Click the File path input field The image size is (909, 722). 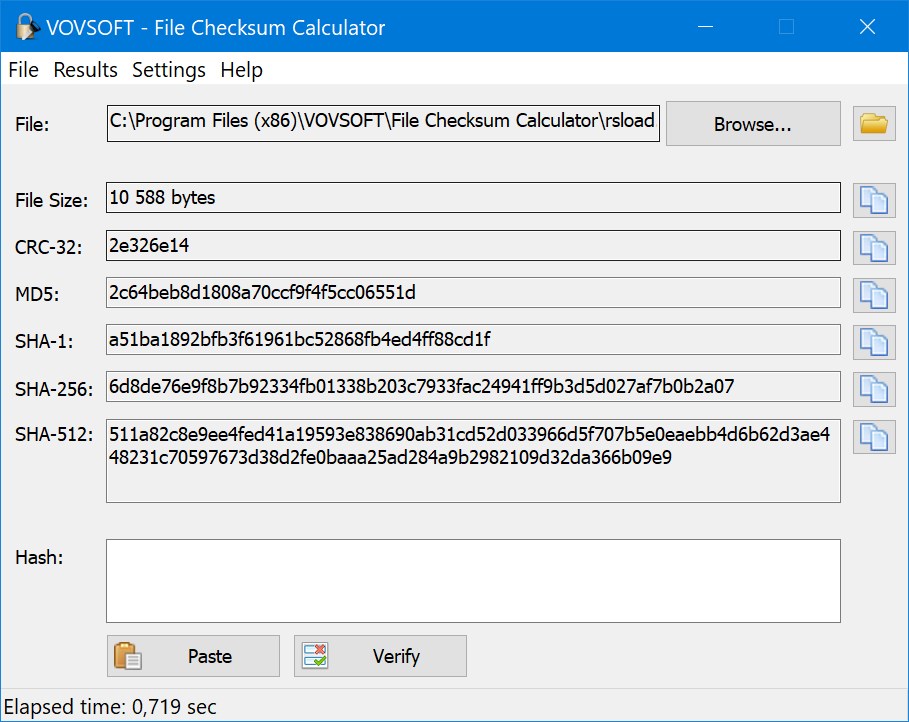point(383,123)
